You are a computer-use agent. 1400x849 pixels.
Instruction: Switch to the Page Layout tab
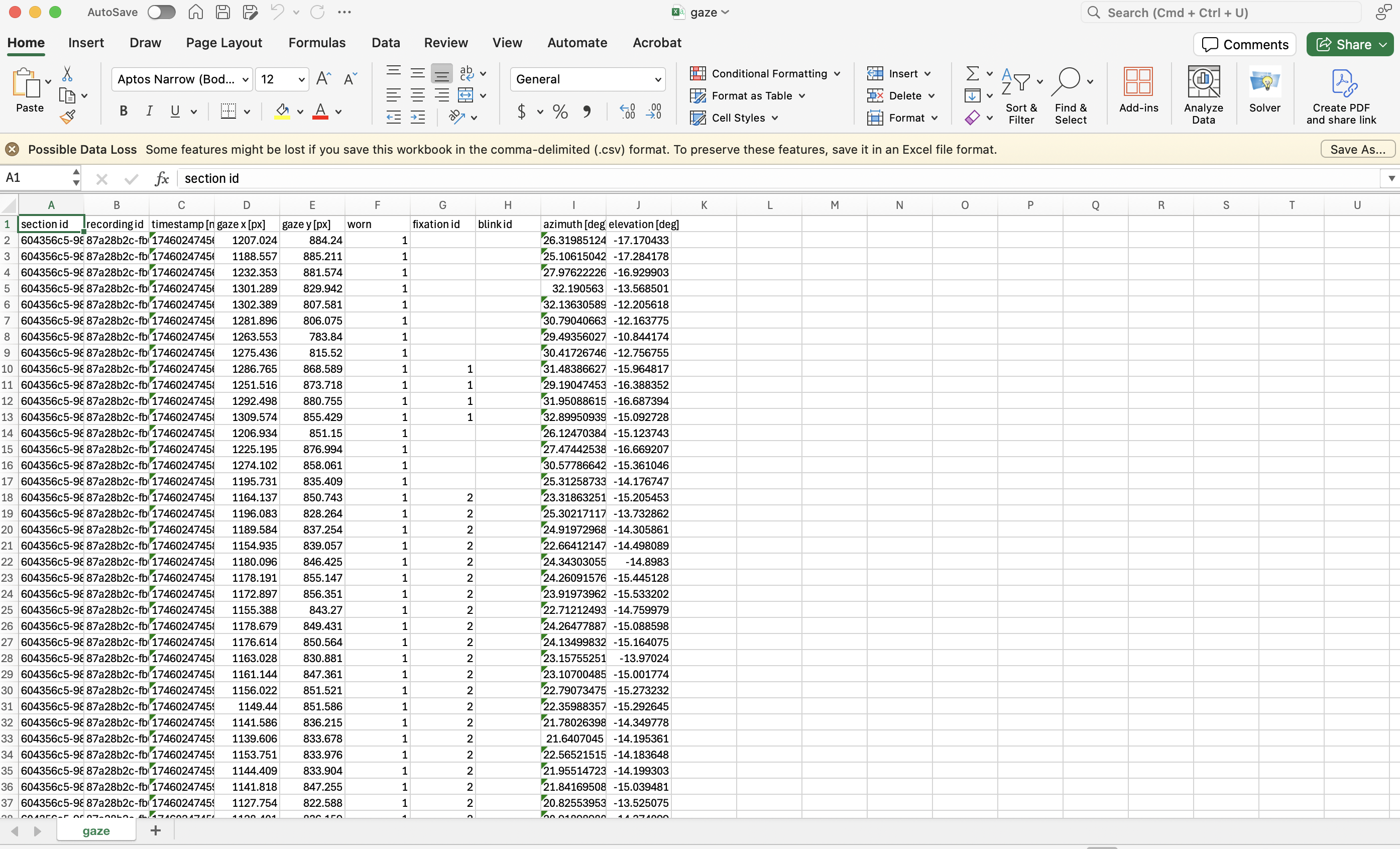click(224, 43)
